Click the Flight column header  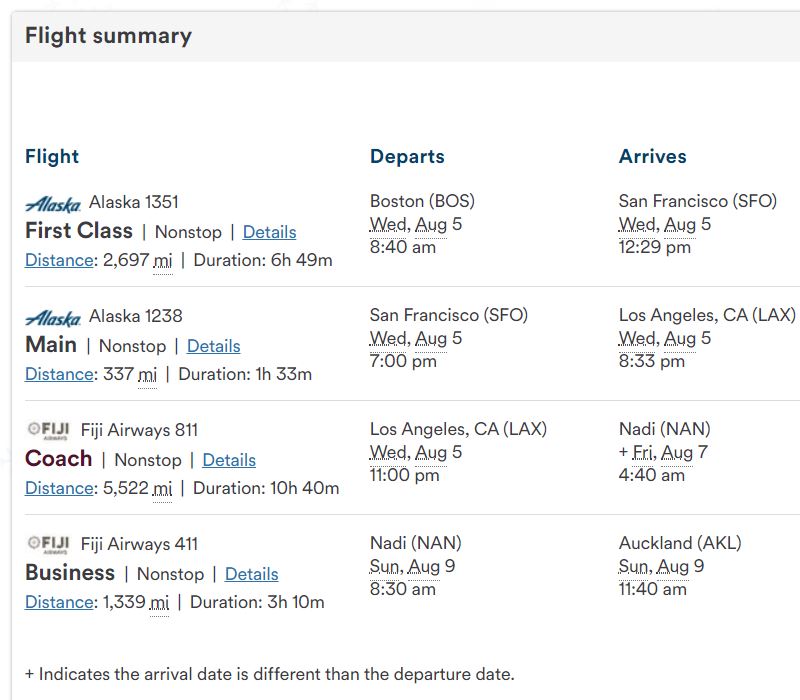click(52, 156)
